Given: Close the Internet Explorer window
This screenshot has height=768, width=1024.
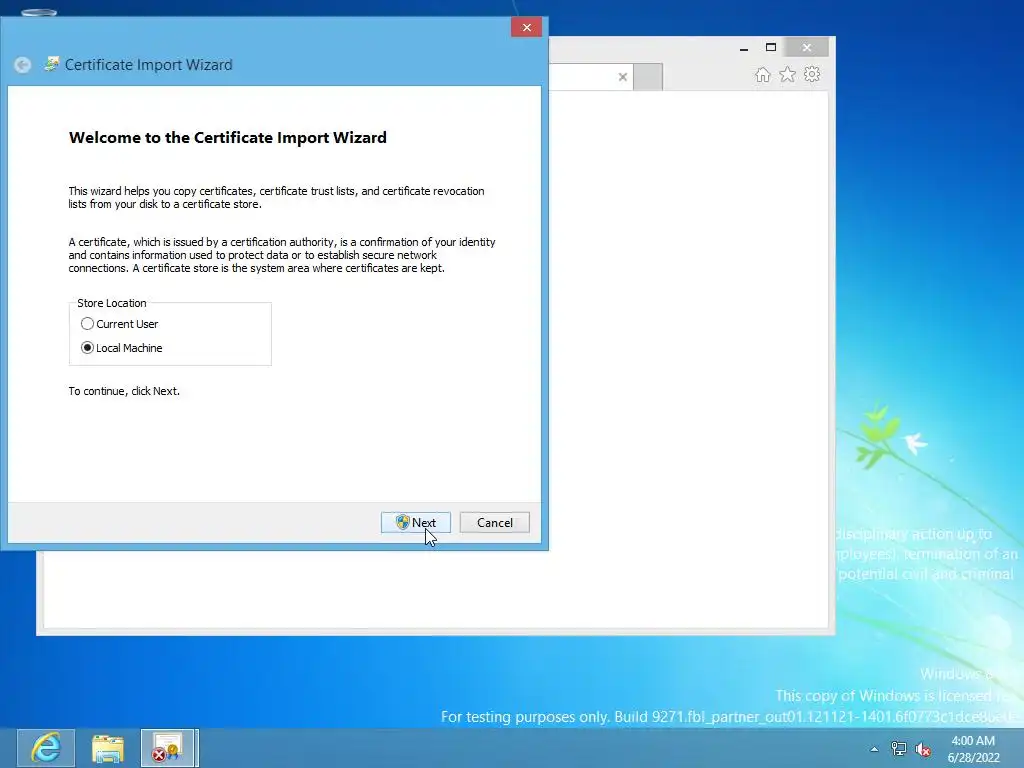Looking at the screenshot, I should 807,48.
